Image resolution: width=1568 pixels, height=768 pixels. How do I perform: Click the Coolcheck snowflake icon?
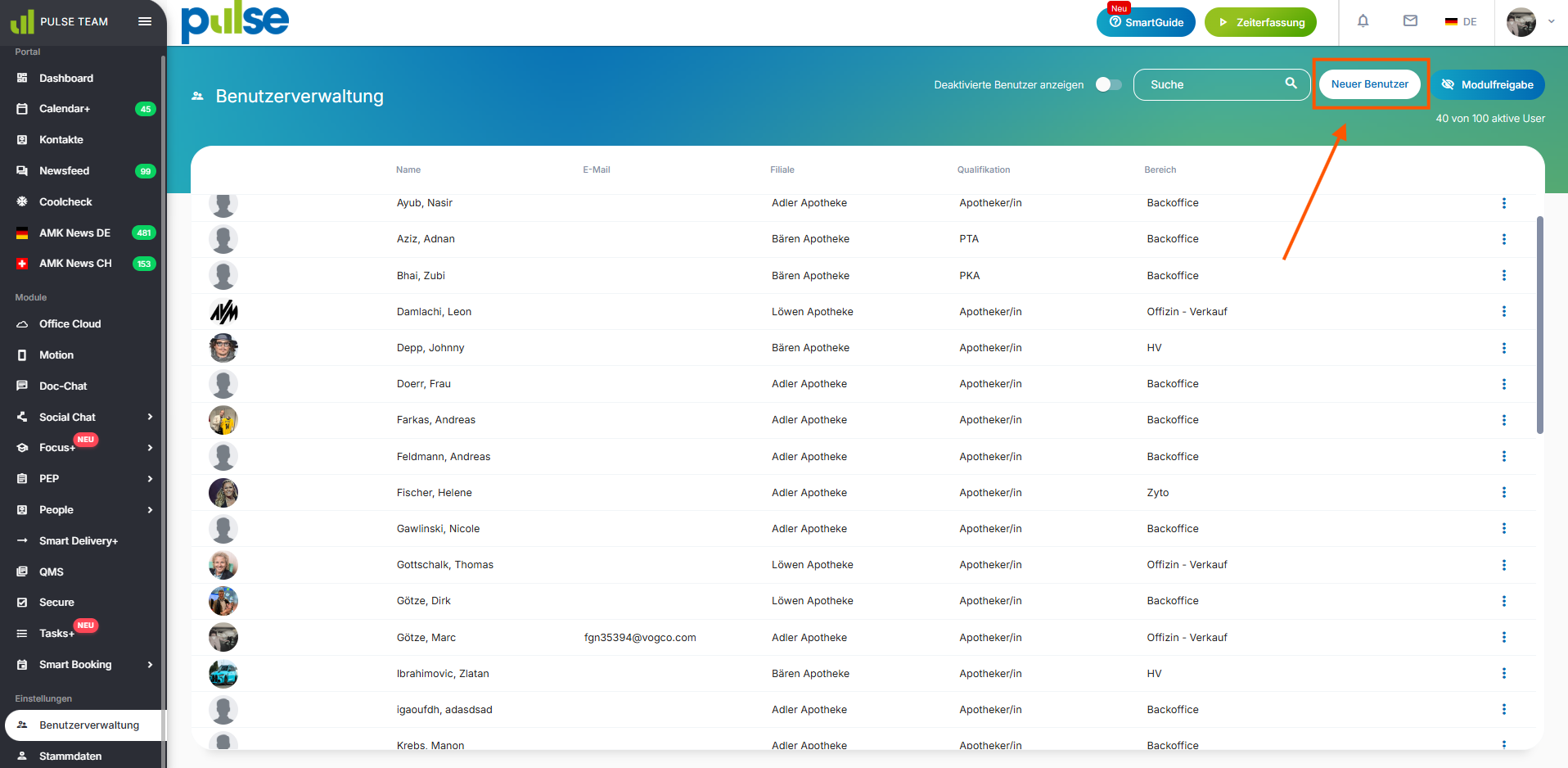point(22,201)
